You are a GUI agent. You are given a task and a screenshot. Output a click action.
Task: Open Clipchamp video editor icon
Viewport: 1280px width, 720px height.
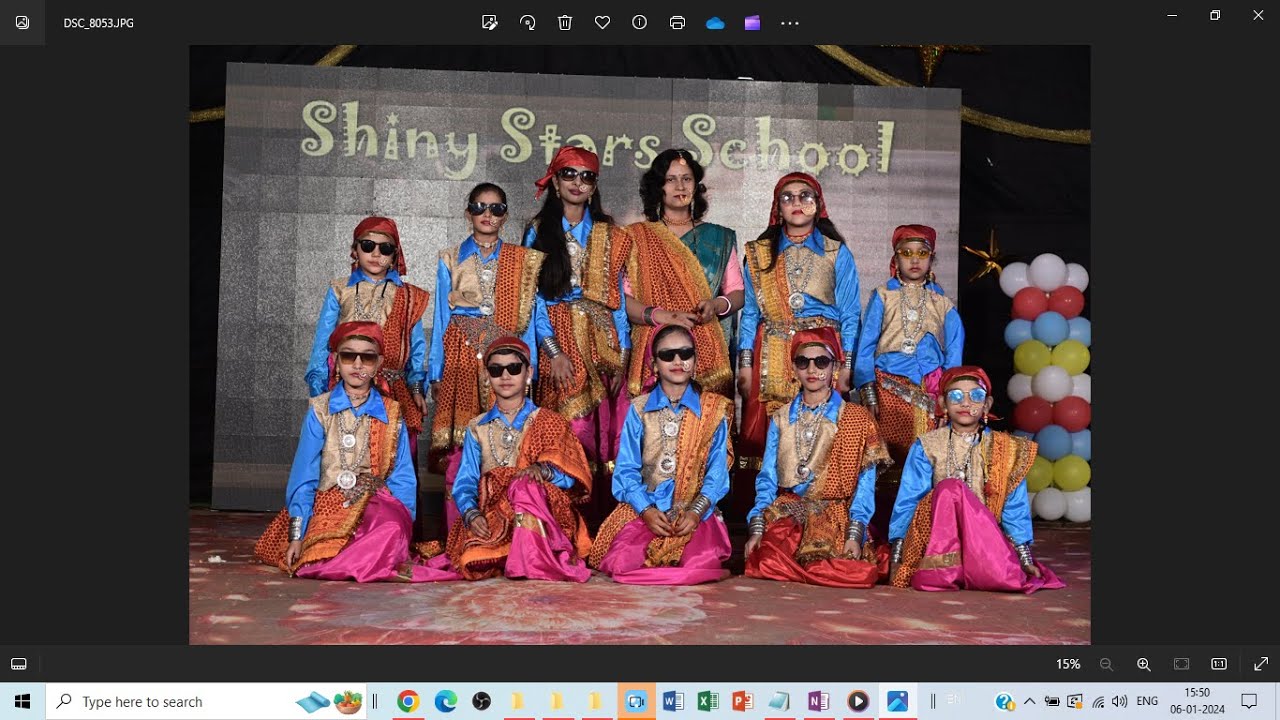click(x=752, y=22)
